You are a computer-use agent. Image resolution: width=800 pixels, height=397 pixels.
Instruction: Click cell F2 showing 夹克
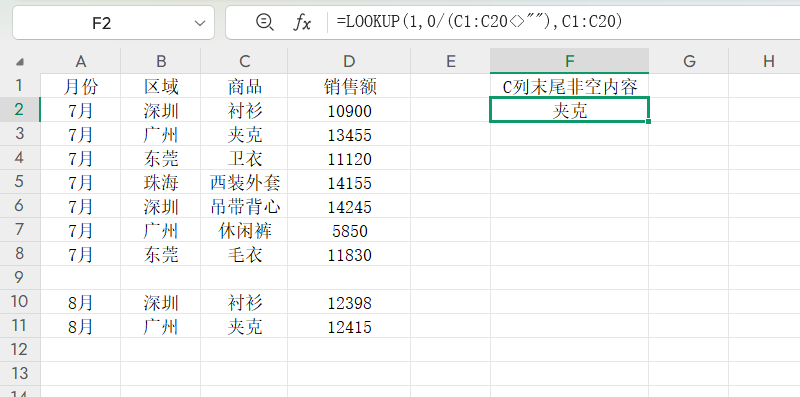click(x=569, y=110)
